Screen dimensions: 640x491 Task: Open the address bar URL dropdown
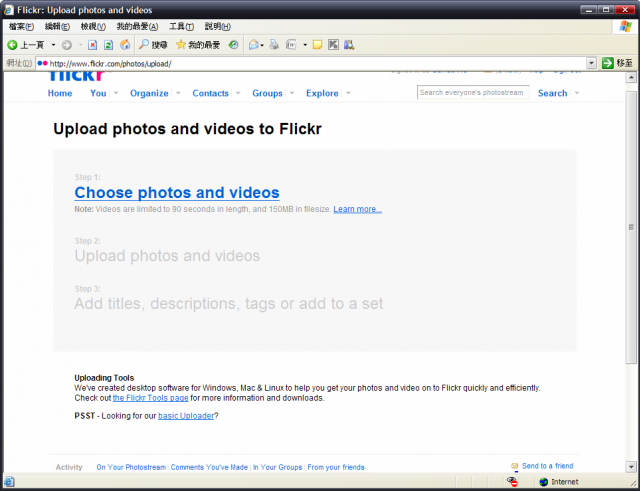(591, 63)
